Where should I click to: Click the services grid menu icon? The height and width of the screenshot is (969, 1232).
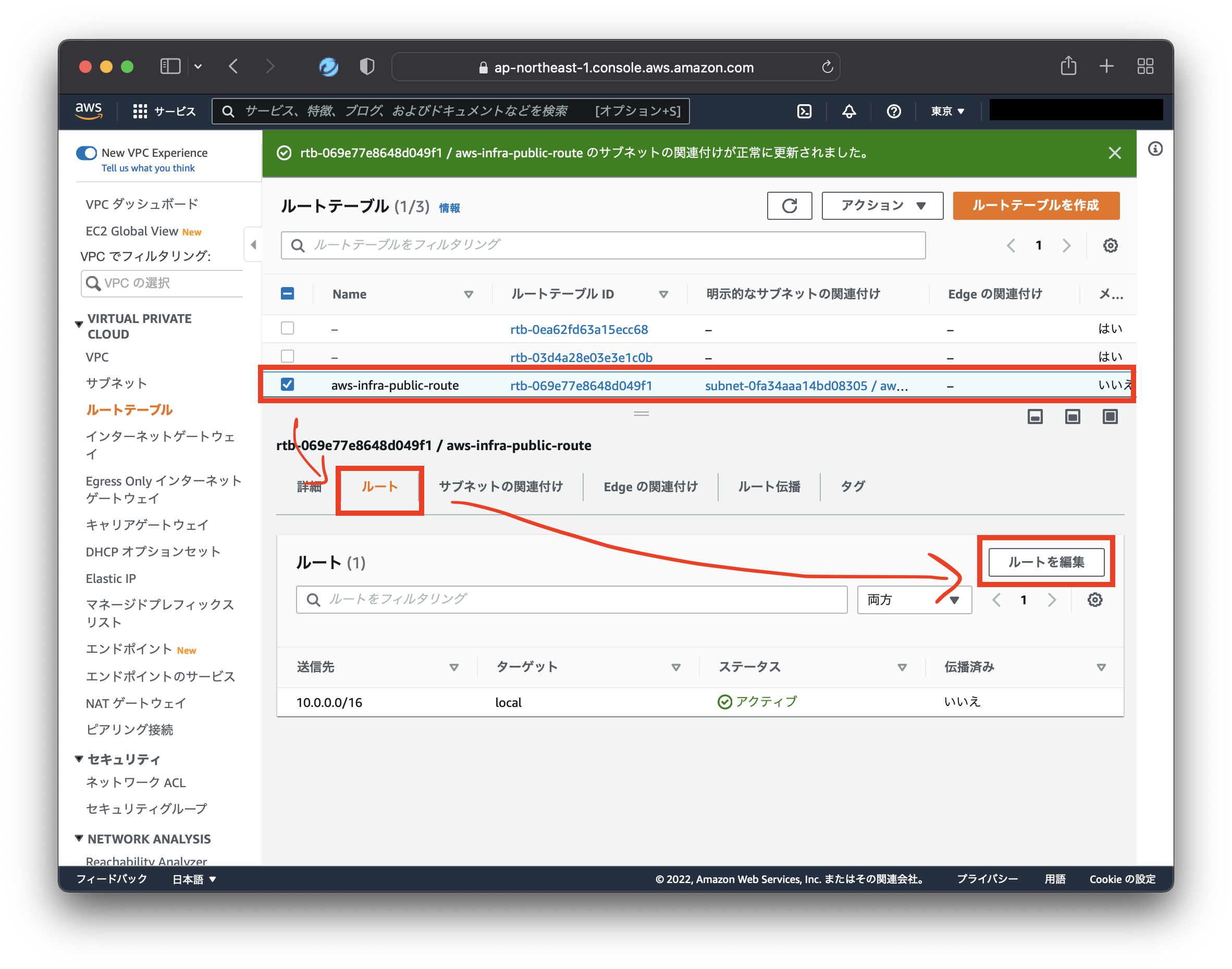tap(140, 111)
